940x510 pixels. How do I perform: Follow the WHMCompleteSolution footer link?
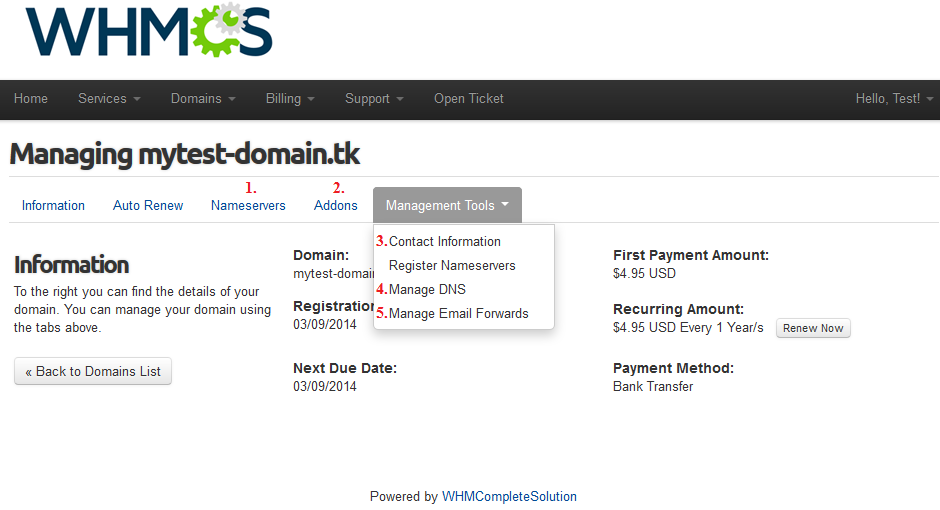(x=509, y=497)
